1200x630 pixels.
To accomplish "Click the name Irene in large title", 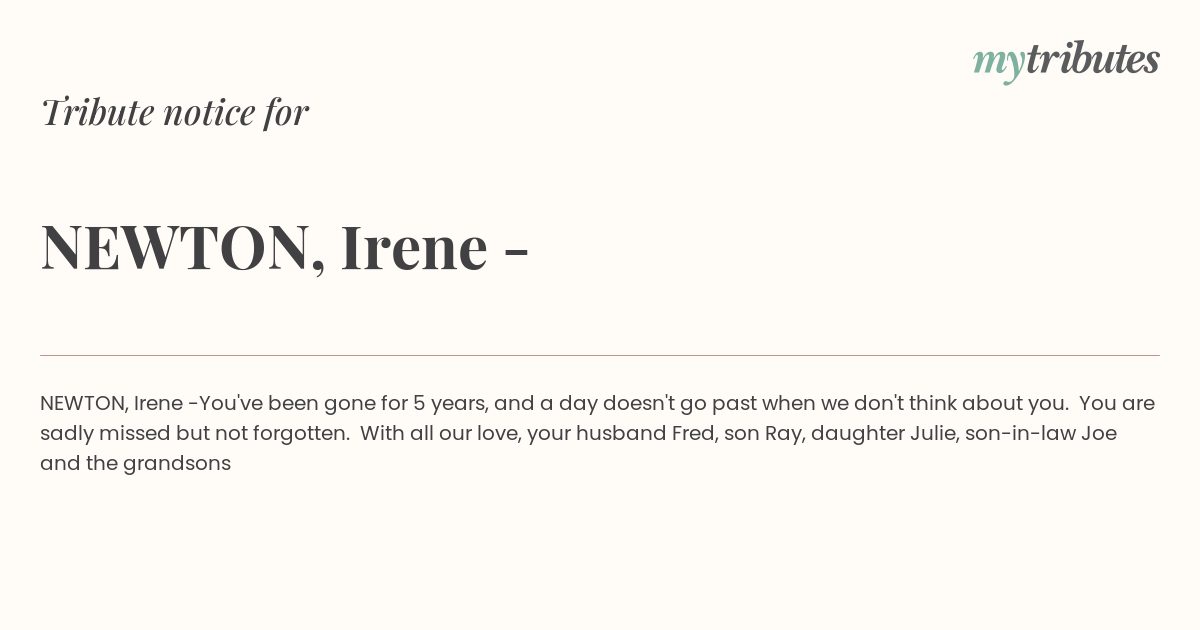I will (414, 248).
